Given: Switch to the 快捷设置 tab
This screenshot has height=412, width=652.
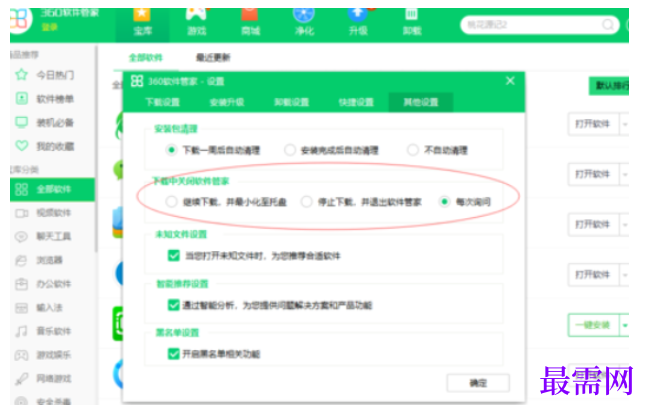Looking at the screenshot, I should pyautogui.click(x=356, y=102).
